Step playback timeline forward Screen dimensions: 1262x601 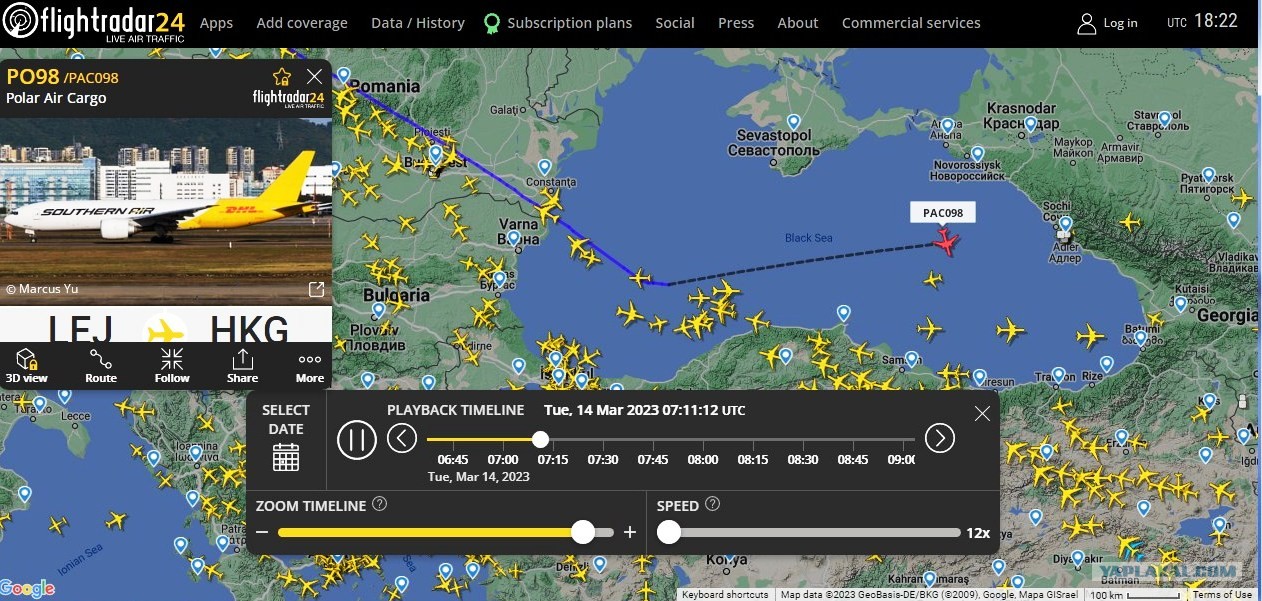click(940, 438)
